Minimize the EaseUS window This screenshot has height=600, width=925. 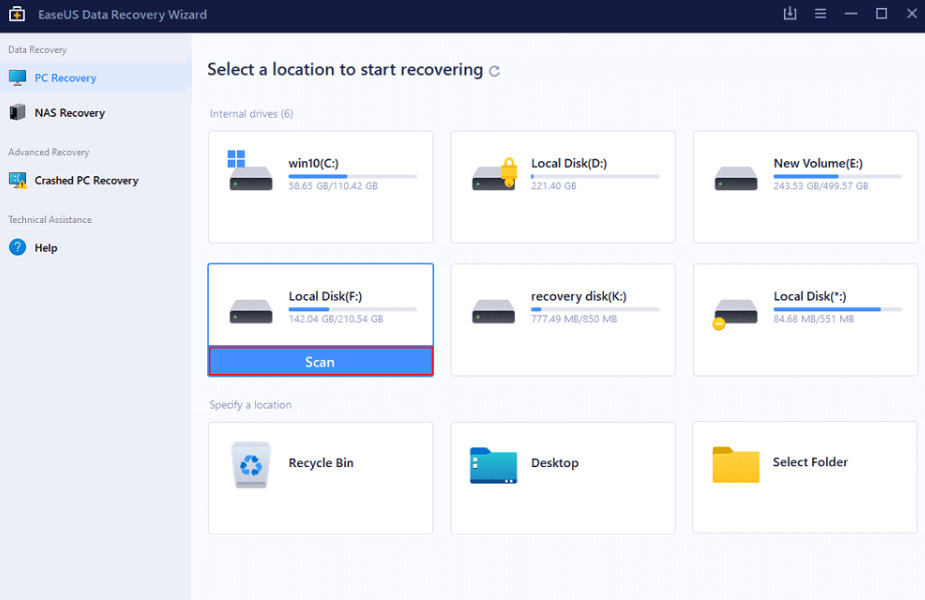851,14
